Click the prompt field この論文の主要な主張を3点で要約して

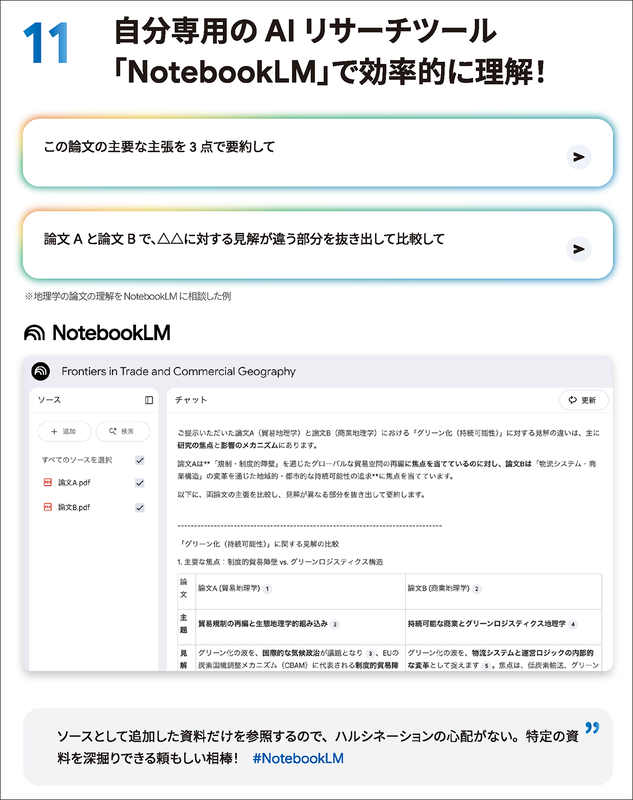pos(318,153)
